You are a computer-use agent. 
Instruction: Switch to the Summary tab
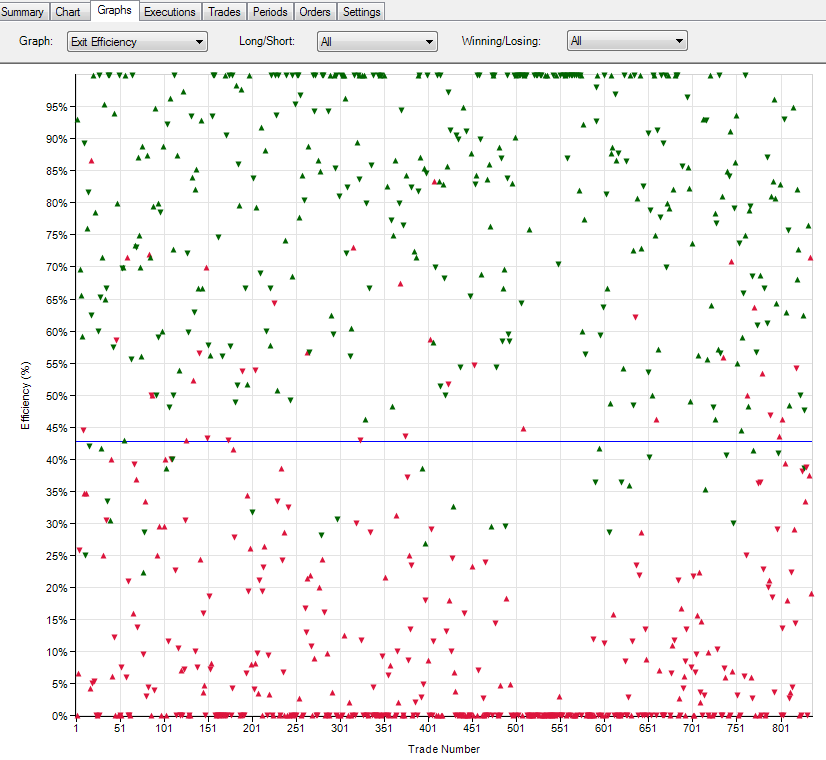(x=24, y=12)
